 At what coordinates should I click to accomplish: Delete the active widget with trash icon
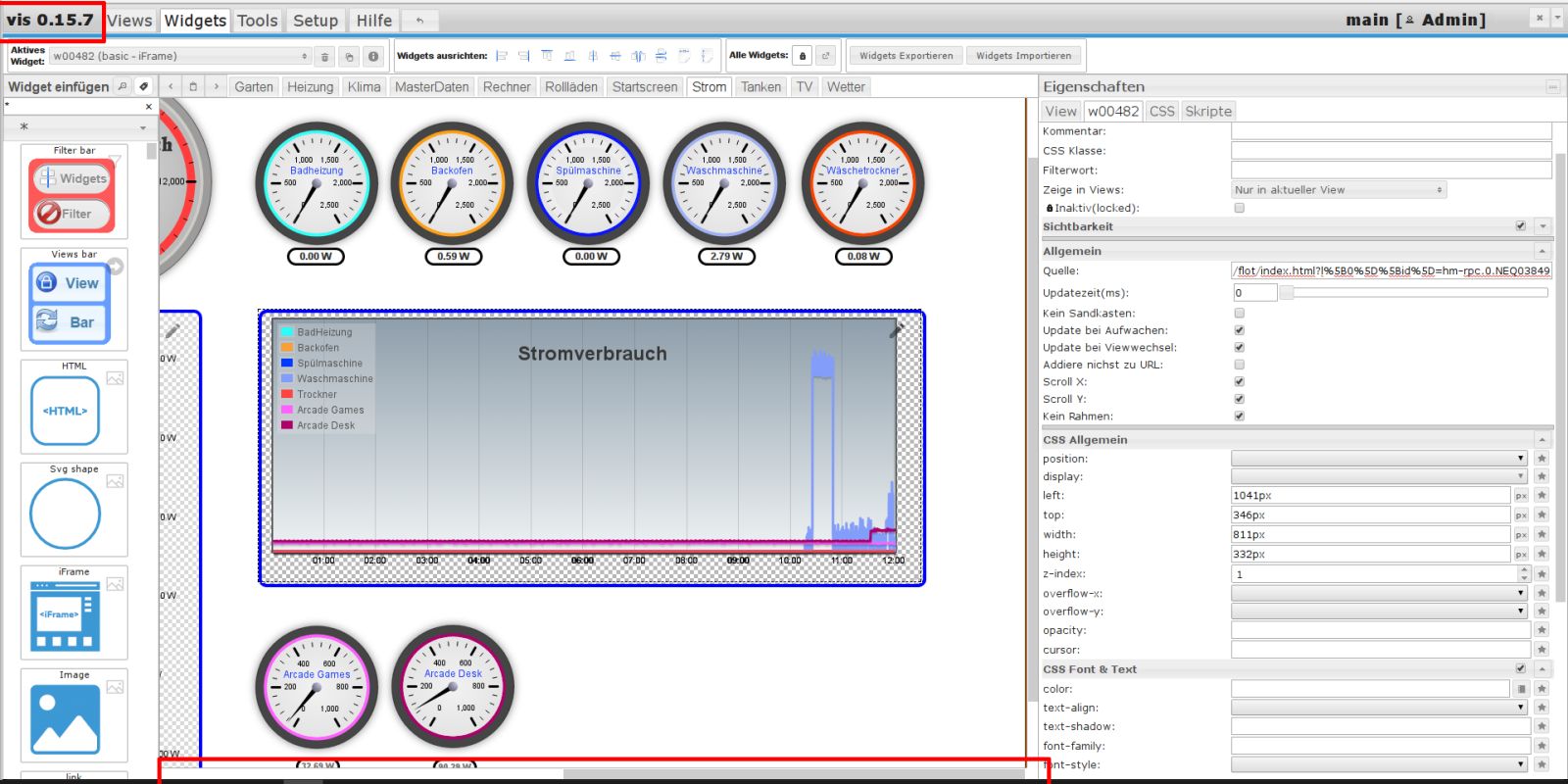(325, 57)
